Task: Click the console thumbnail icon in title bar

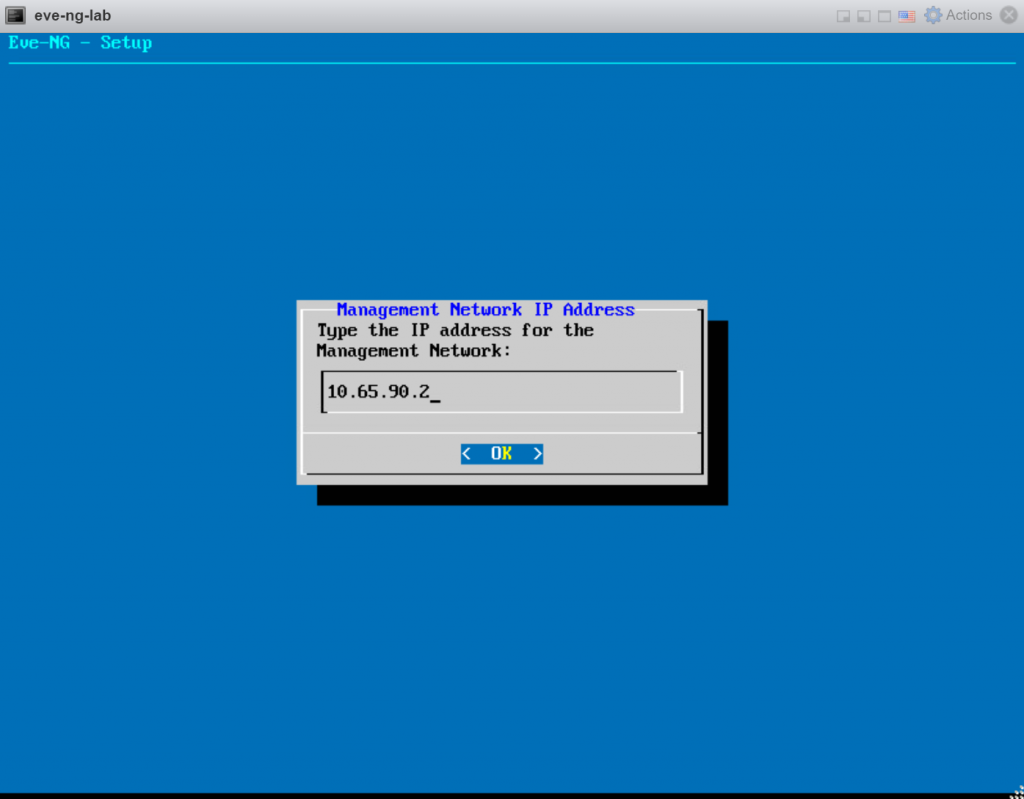Action: click(14, 14)
